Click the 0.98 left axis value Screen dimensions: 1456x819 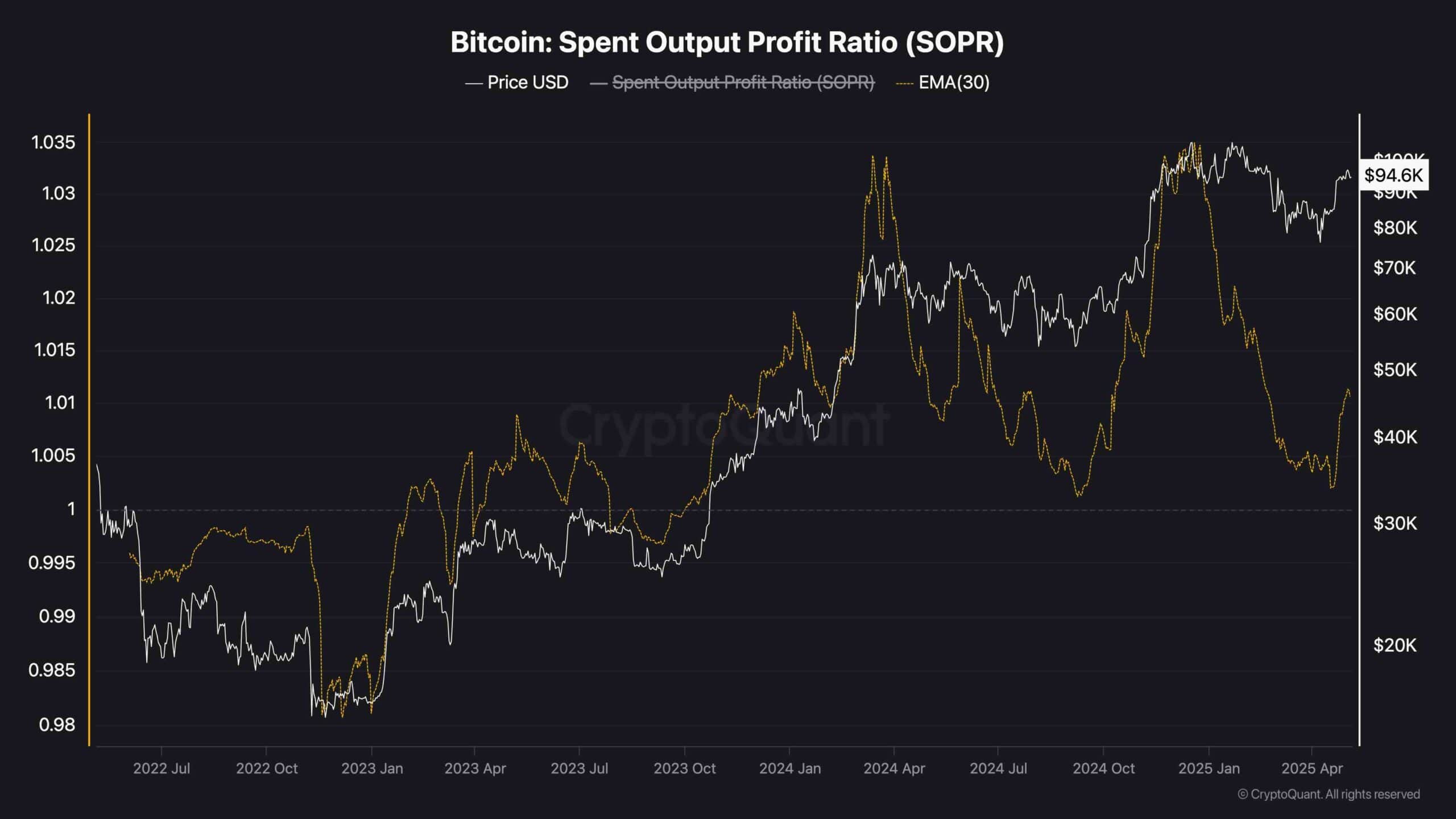pyautogui.click(x=57, y=725)
